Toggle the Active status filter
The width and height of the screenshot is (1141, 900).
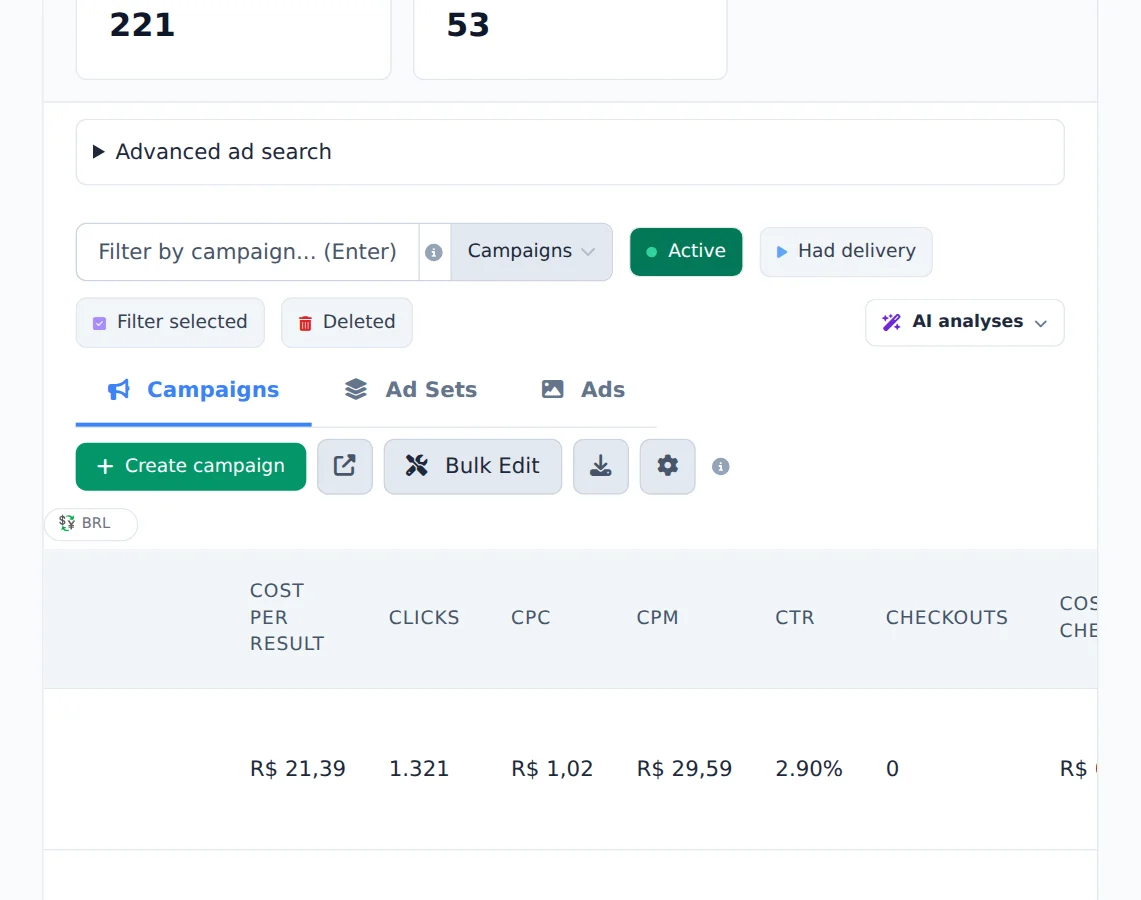click(686, 252)
